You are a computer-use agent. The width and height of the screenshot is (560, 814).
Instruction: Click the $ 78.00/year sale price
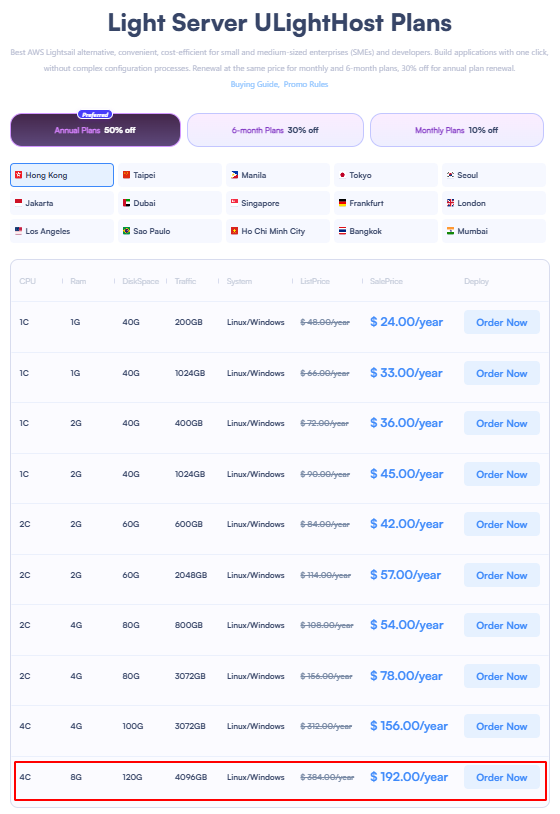pos(406,676)
